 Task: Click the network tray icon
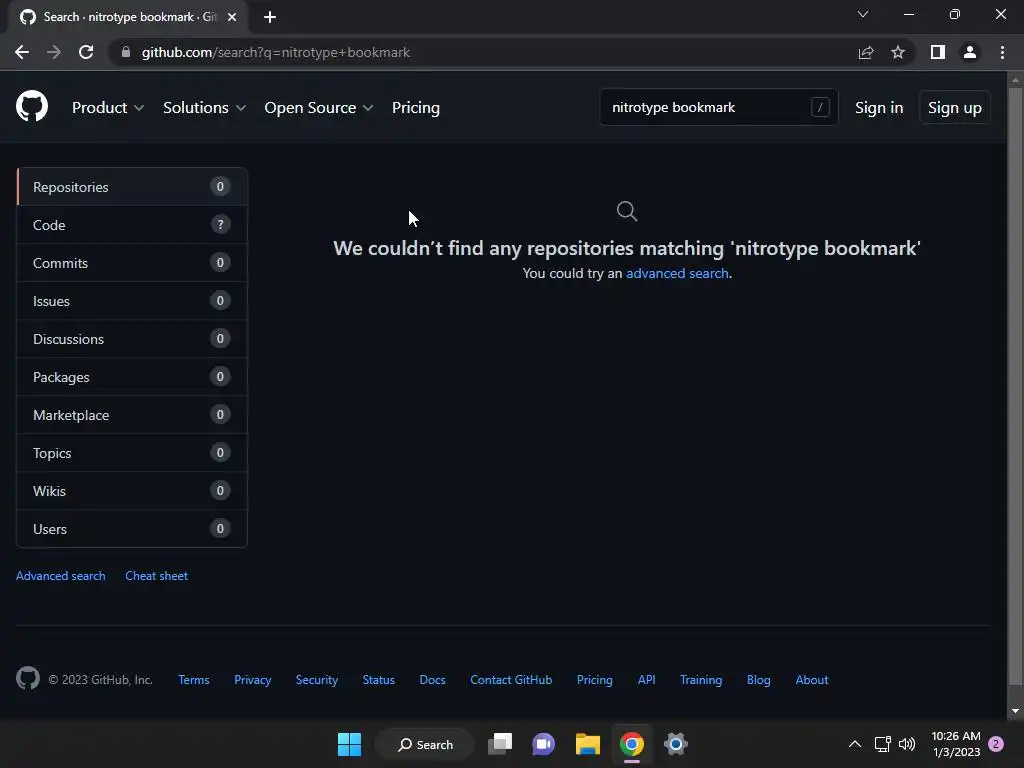click(883, 744)
